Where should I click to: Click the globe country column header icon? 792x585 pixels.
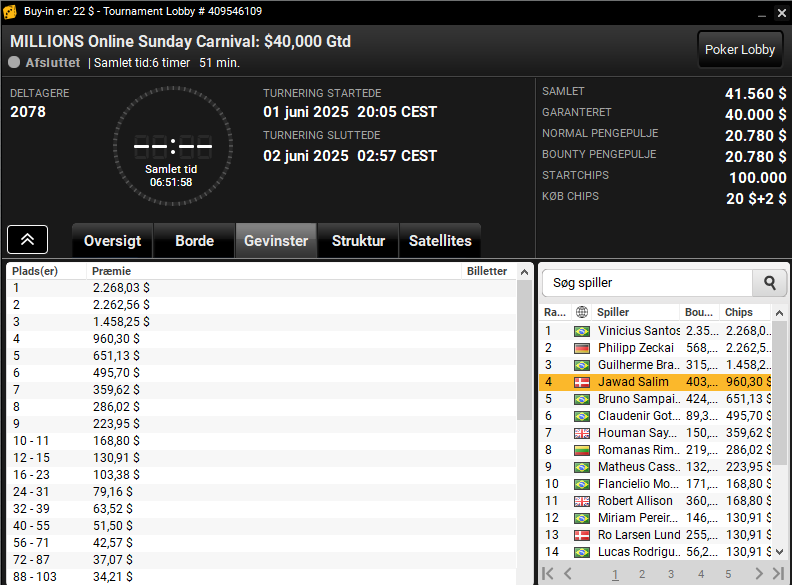tap(582, 312)
